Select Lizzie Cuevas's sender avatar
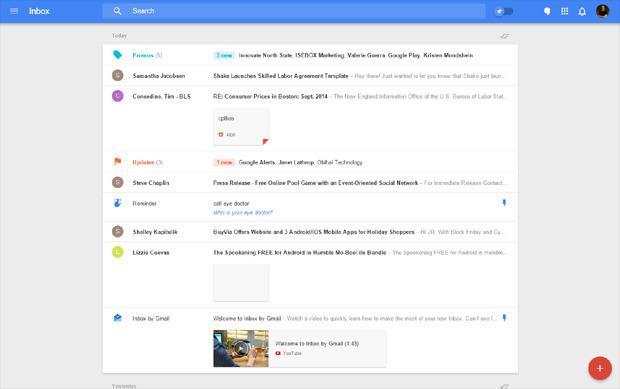The height and width of the screenshot is (389, 620). coord(117,252)
